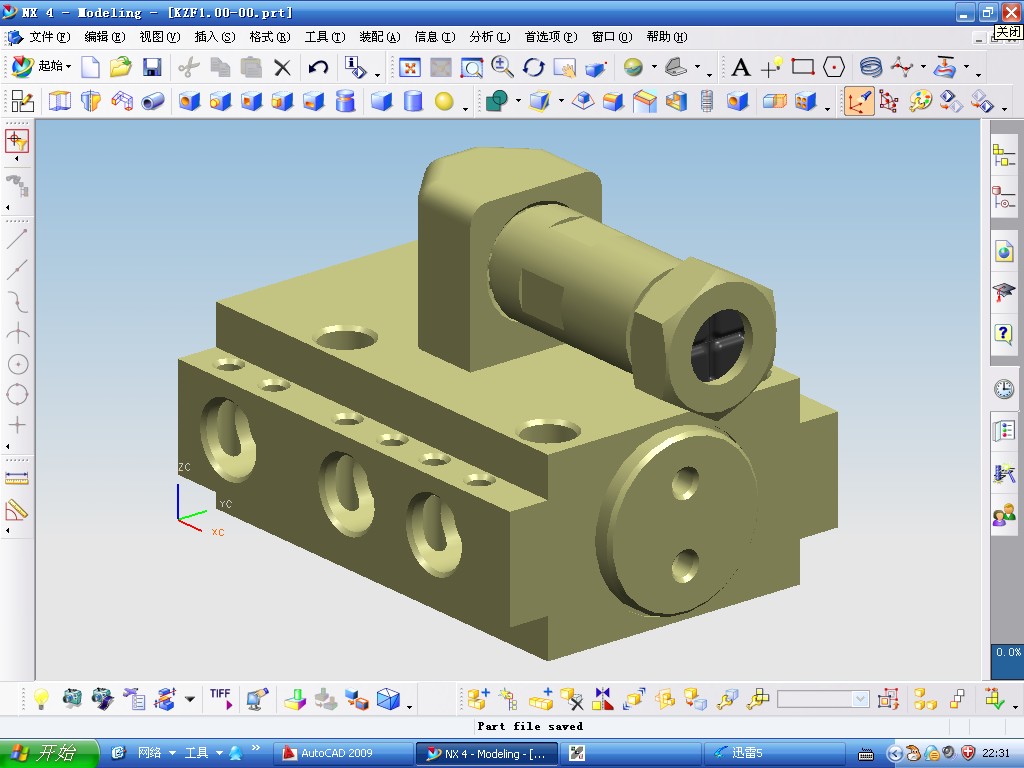Click the Fit view icon
The image size is (1024, 768).
pyautogui.click(x=409, y=67)
